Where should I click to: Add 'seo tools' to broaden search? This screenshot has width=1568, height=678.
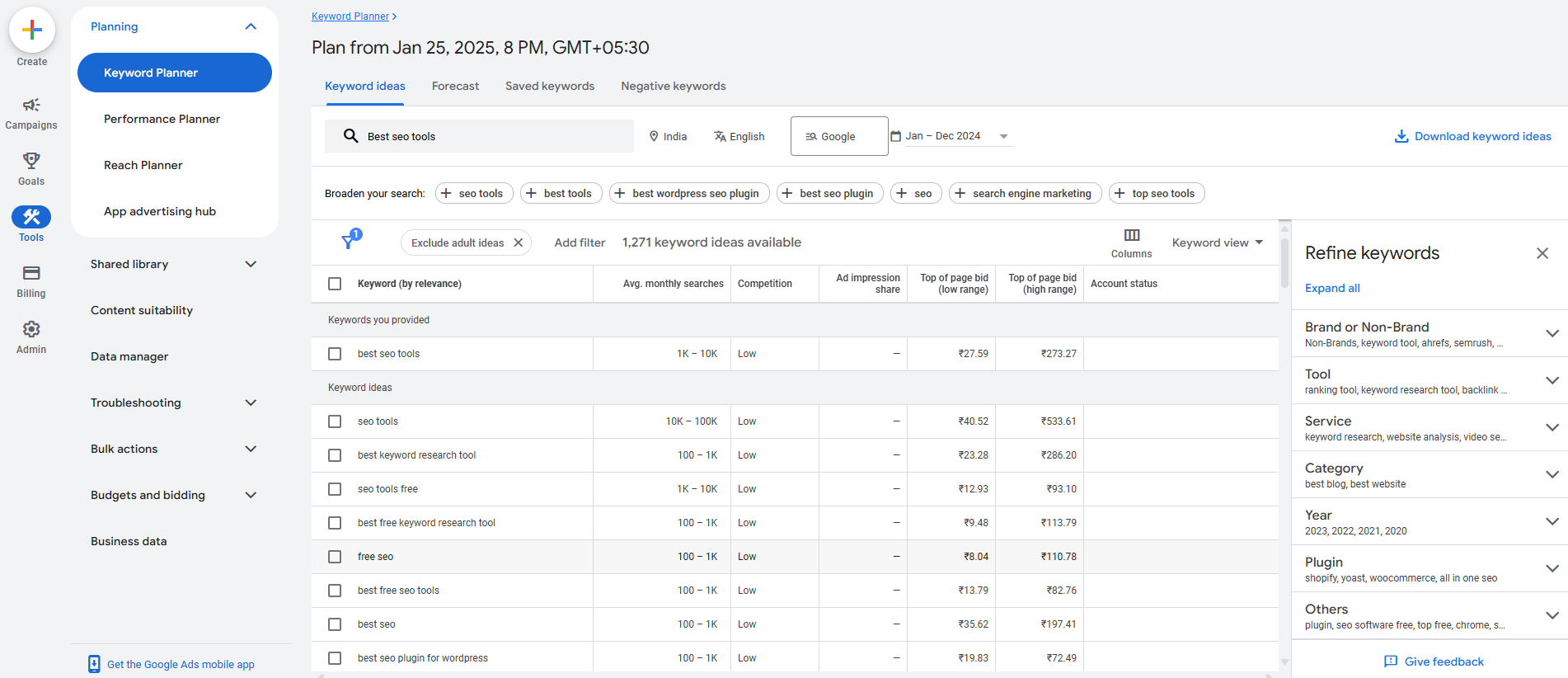click(x=474, y=193)
